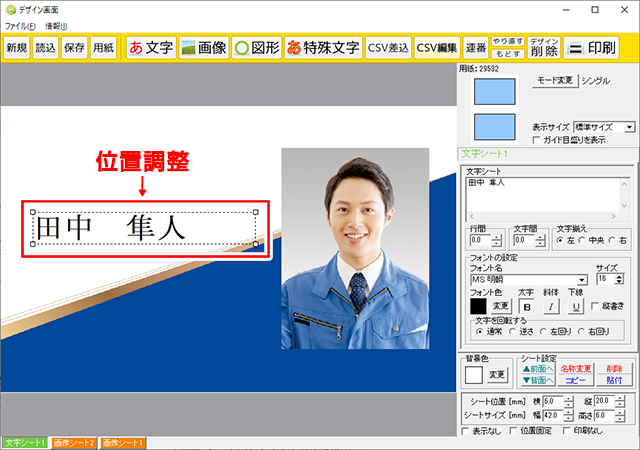The height and width of the screenshot is (450, 640).
Task: Toggle bold (B) font style
Action: (x=527, y=305)
